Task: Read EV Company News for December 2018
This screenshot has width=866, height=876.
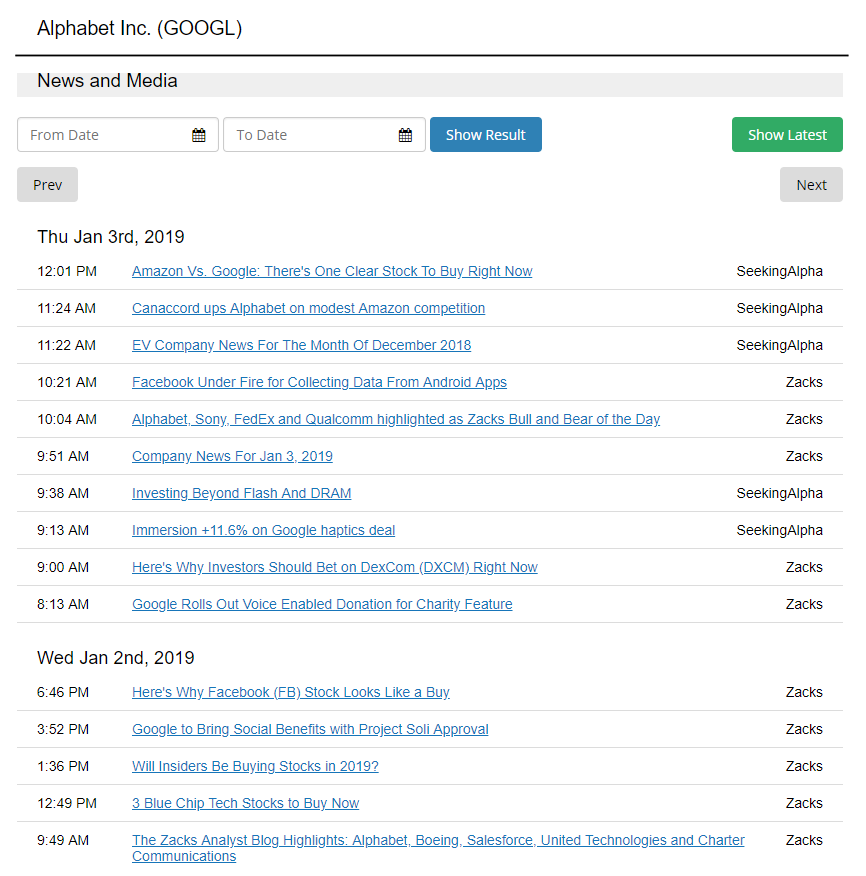Action: point(301,345)
